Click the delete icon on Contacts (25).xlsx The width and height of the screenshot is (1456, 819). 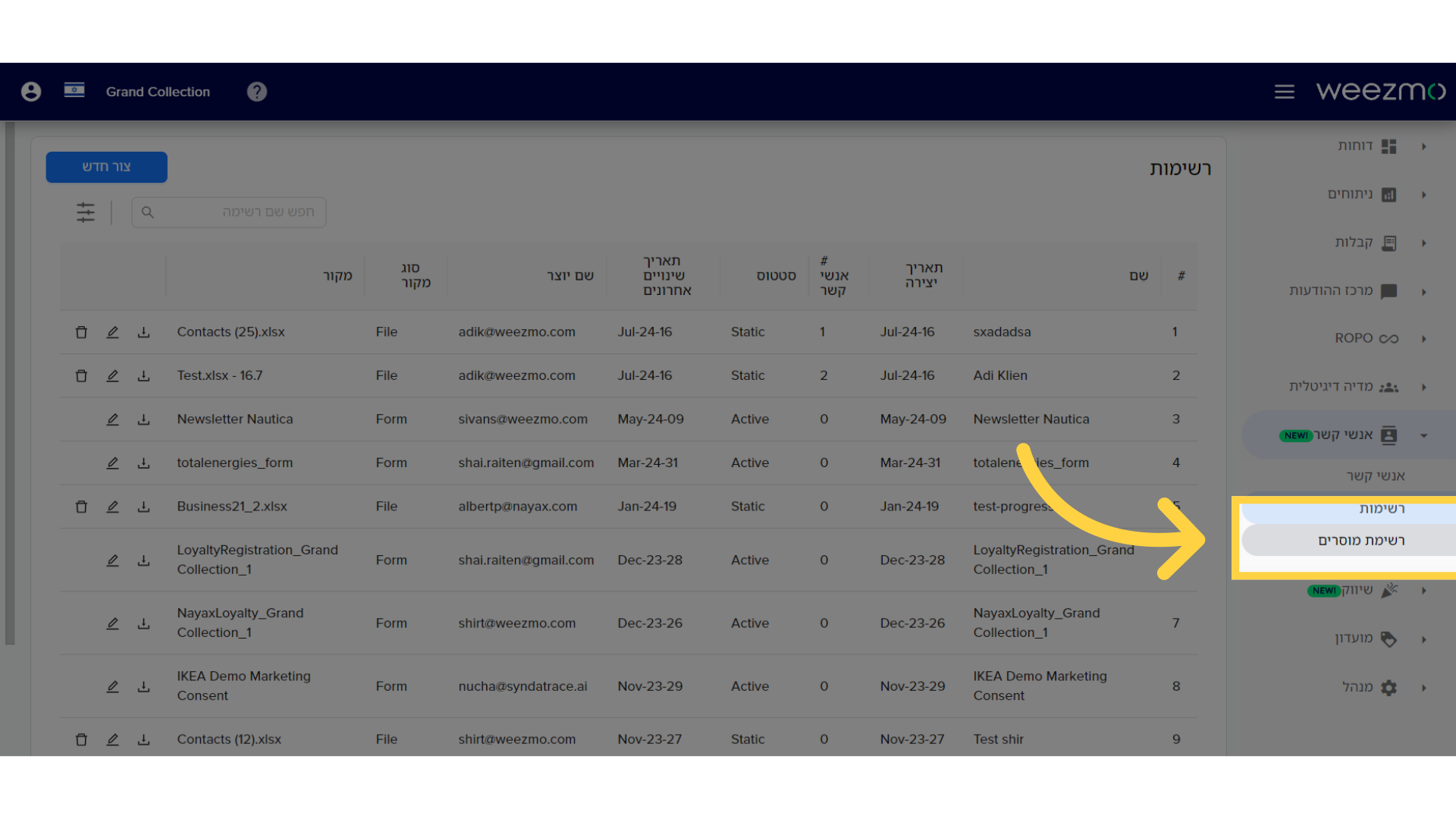(81, 331)
